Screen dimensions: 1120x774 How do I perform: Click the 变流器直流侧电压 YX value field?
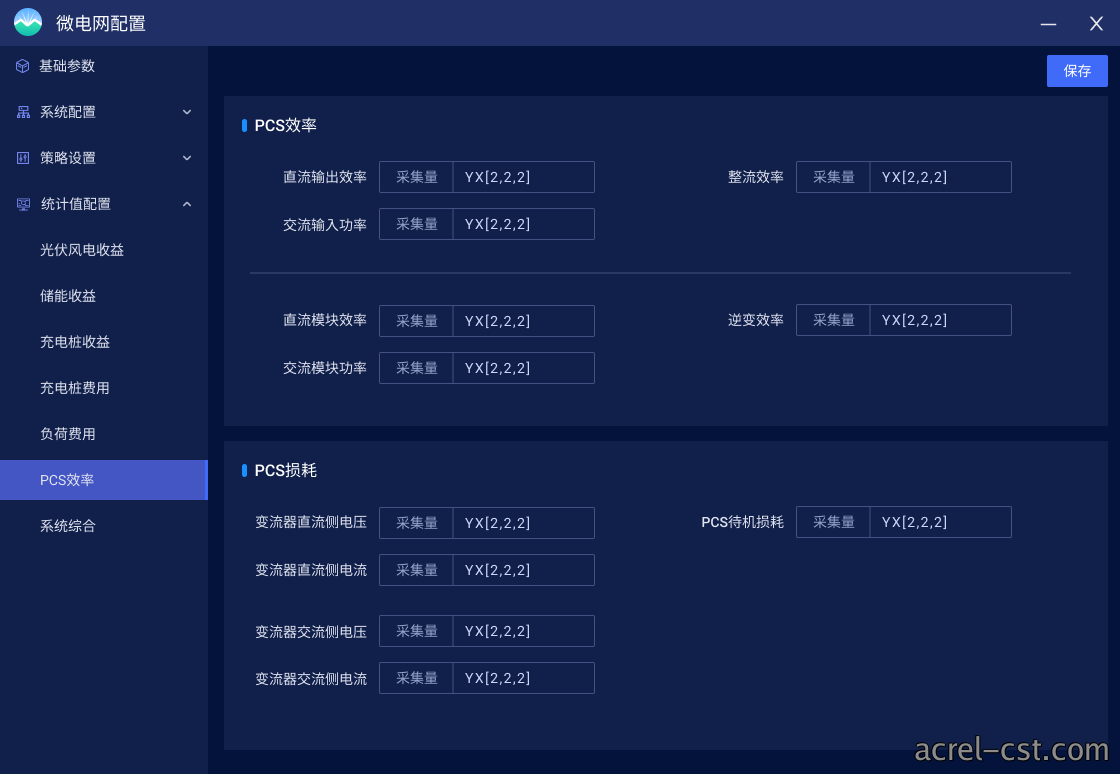tap(524, 523)
